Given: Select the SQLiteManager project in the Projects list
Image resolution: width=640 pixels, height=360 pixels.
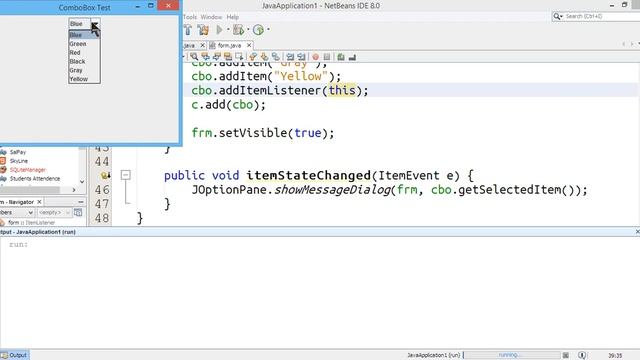Looking at the screenshot, I should coord(28,170).
